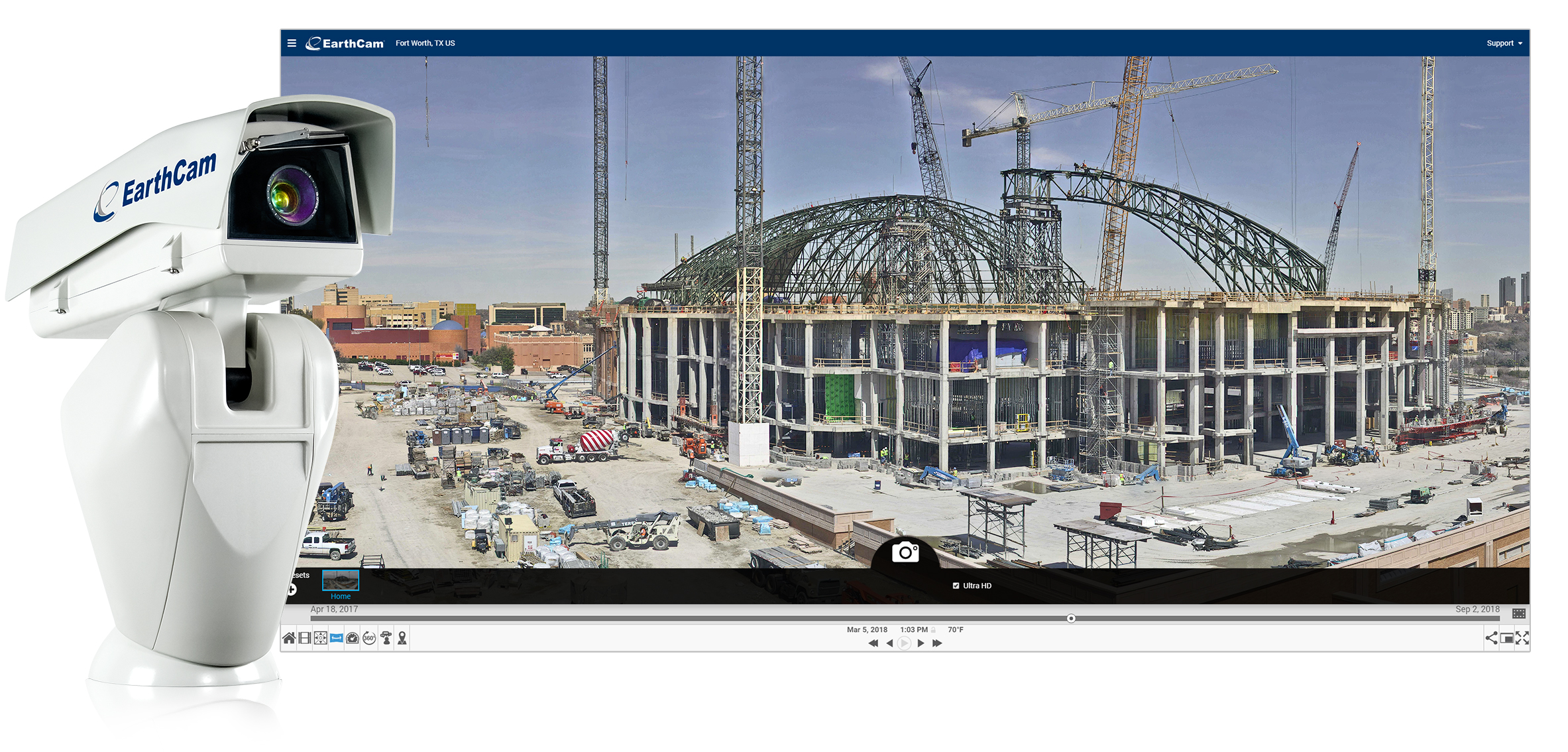The image size is (1568, 752).
Task: Click the share icon
Action: (x=1491, y=638)
